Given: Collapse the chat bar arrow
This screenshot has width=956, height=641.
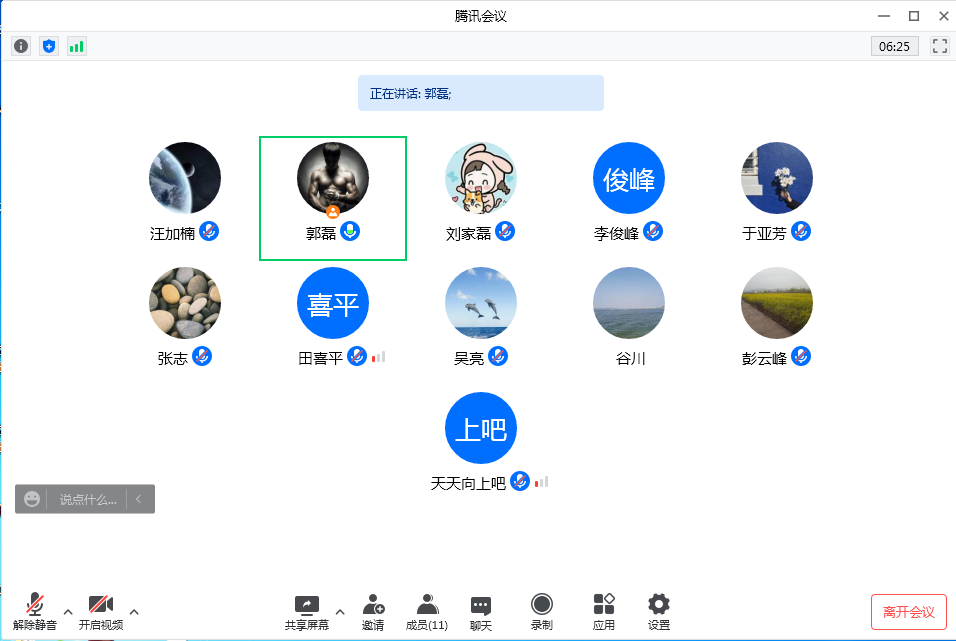Looking at the screenshot, I should pos(138,499).
